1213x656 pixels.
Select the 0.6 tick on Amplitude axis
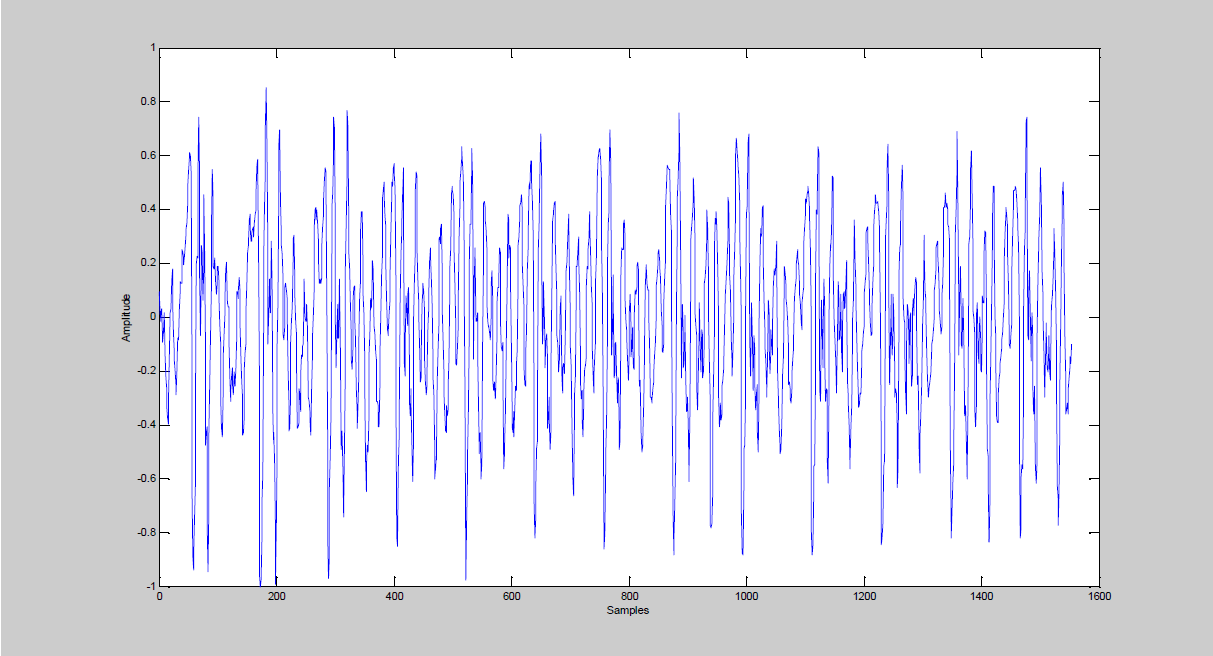(147, 156)
